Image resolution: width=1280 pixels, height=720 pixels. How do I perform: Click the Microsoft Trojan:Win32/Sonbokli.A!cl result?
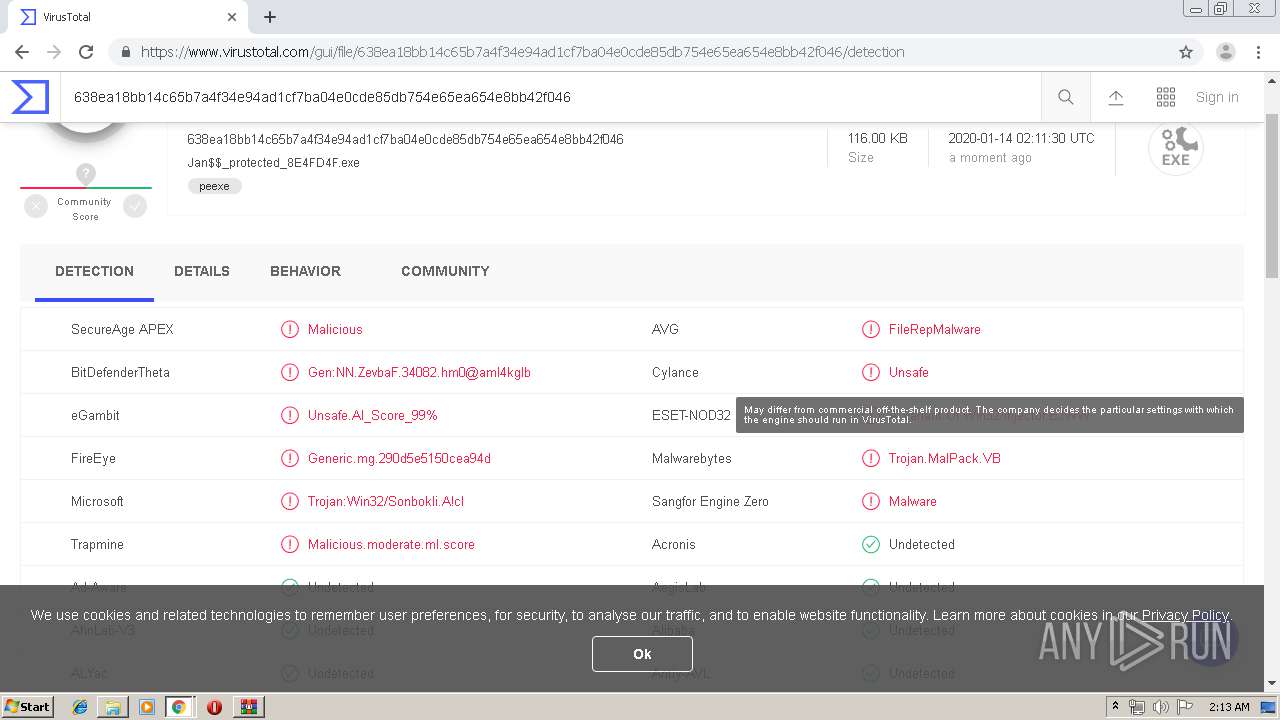click(385, 501)
